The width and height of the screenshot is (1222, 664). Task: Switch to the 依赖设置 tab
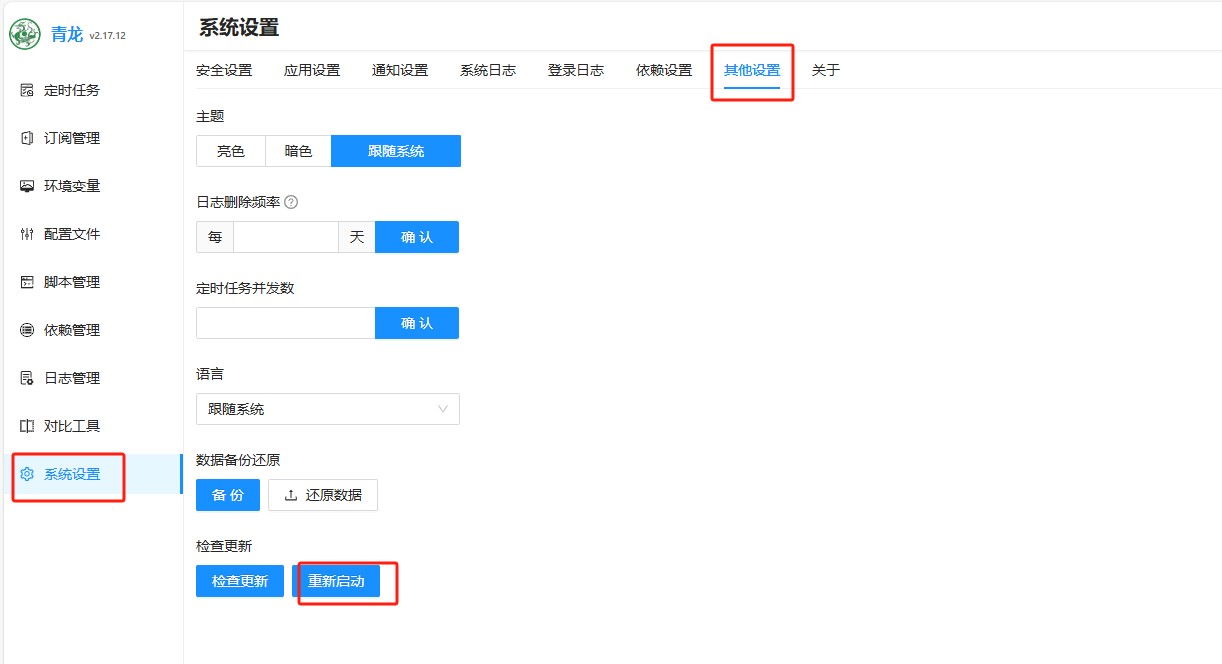click(x=664, y=70)
